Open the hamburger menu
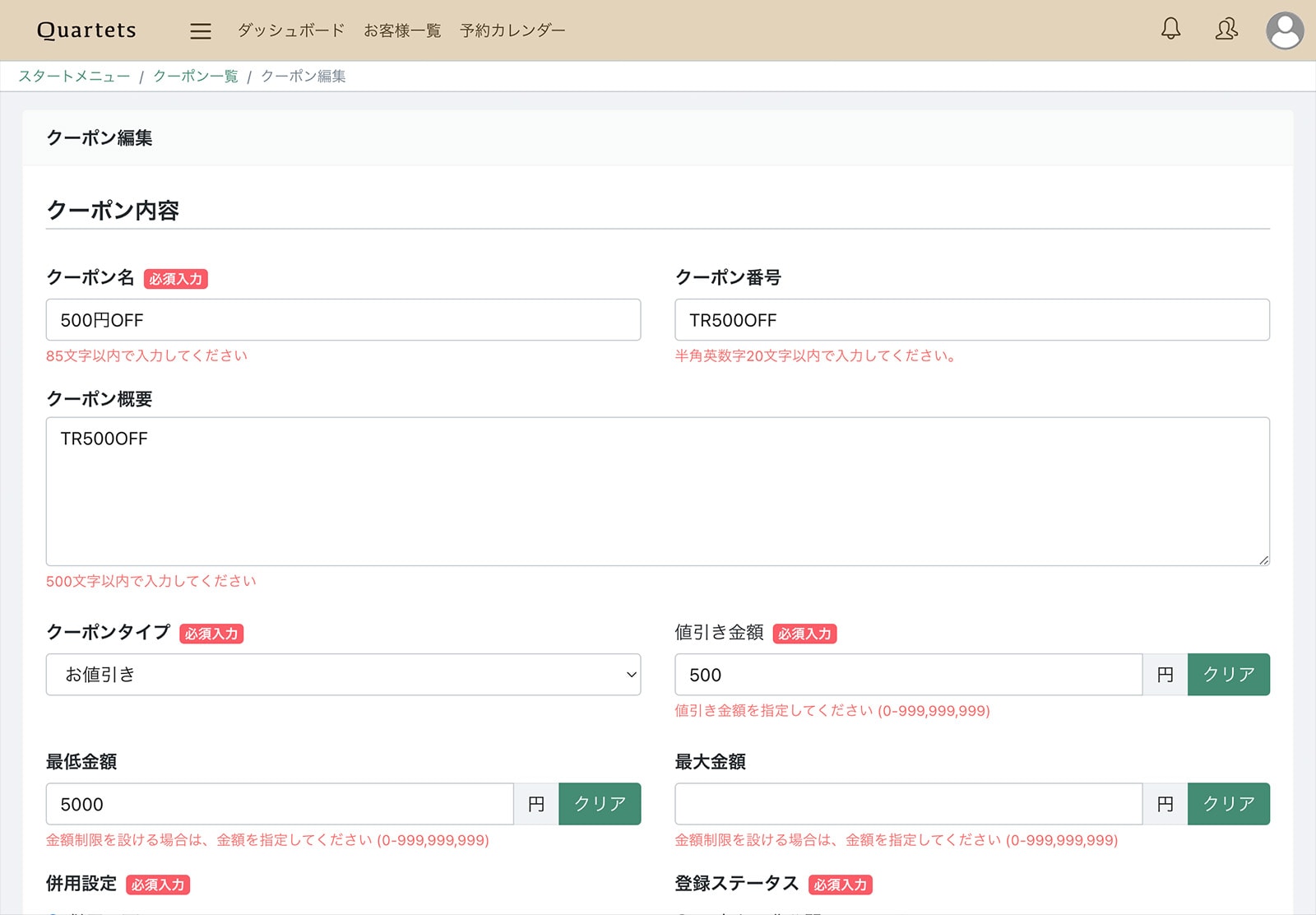The height and width of the screenshot is (915, 1316). point(200,31)
